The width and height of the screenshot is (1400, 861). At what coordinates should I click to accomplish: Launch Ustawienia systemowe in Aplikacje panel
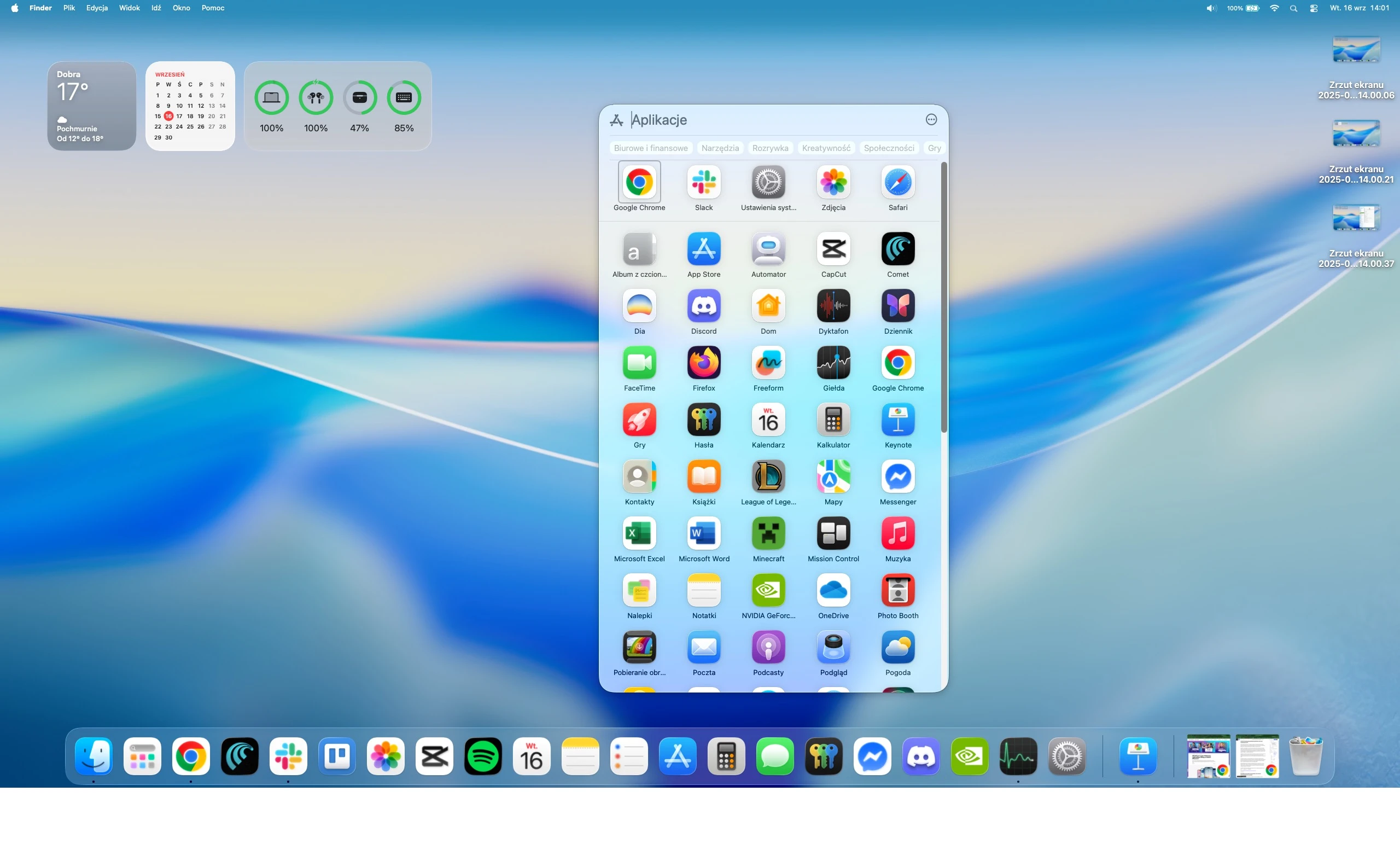(x=768, y=182)
